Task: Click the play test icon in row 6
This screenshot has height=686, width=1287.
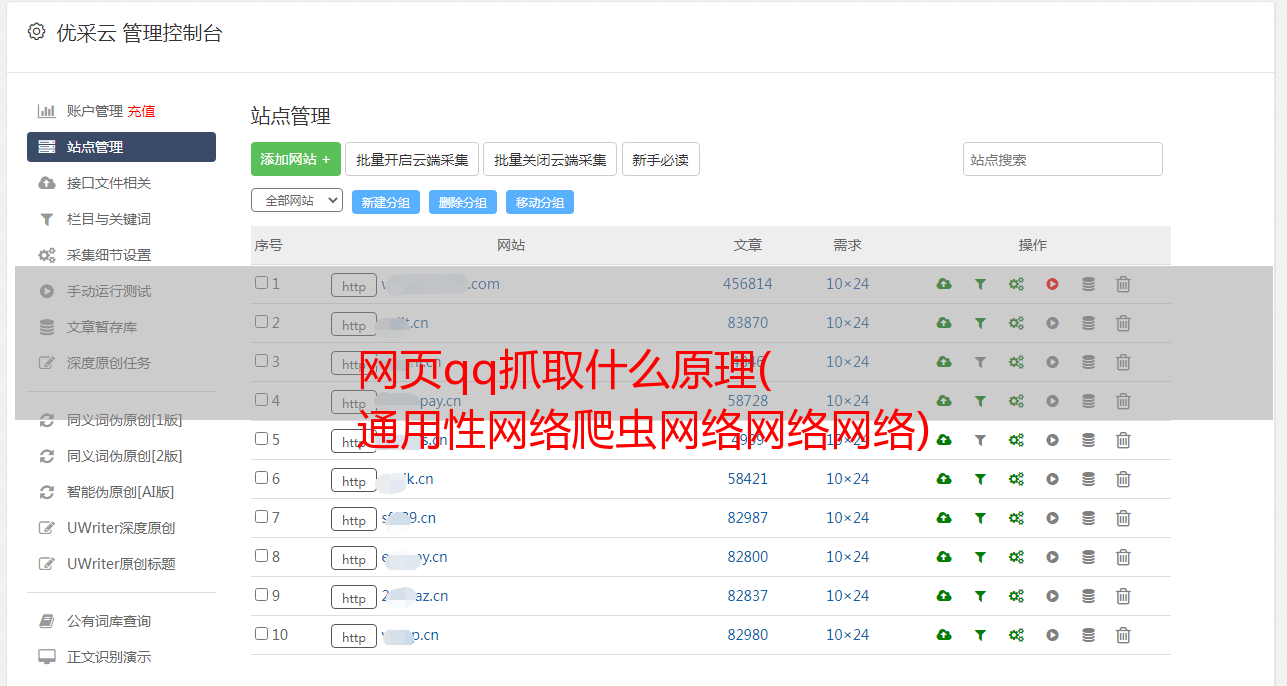Action: [1052, 479]
